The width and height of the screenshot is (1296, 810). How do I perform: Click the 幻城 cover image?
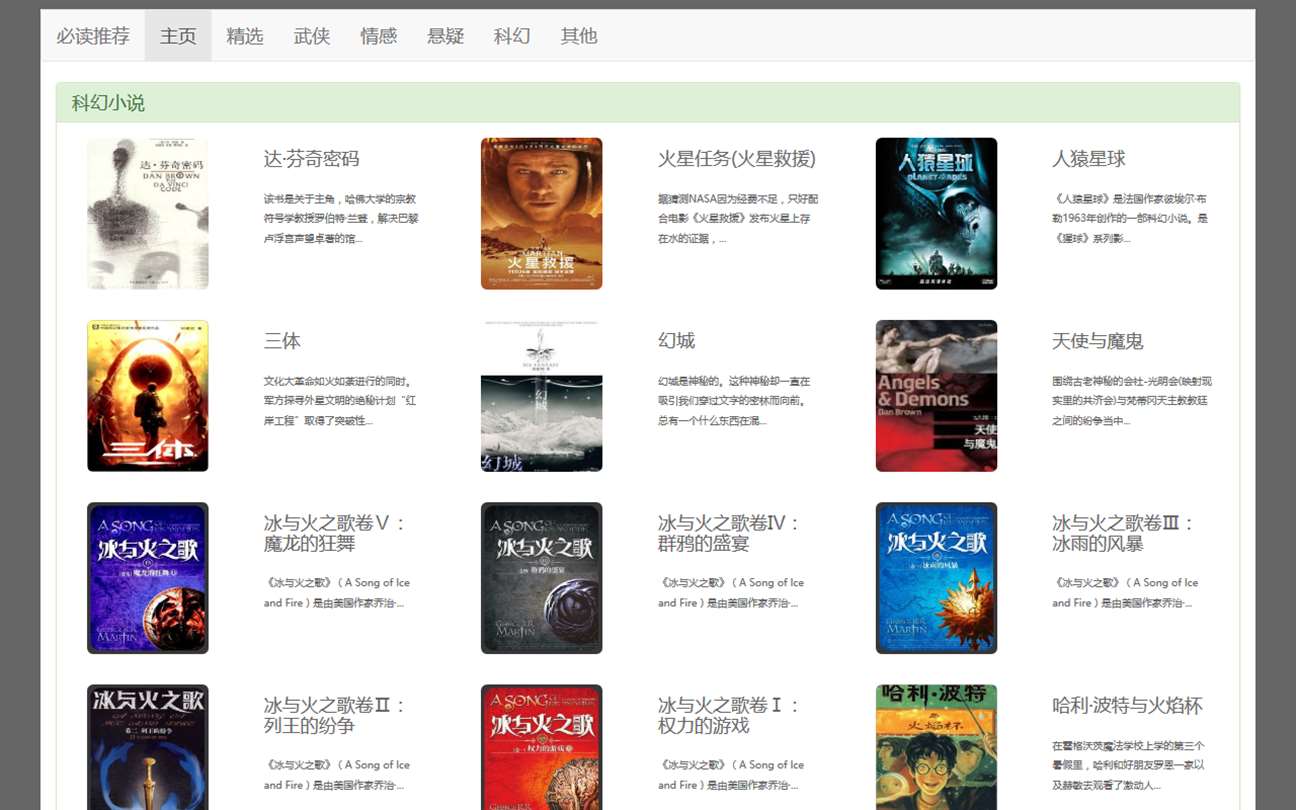(542, 396)
